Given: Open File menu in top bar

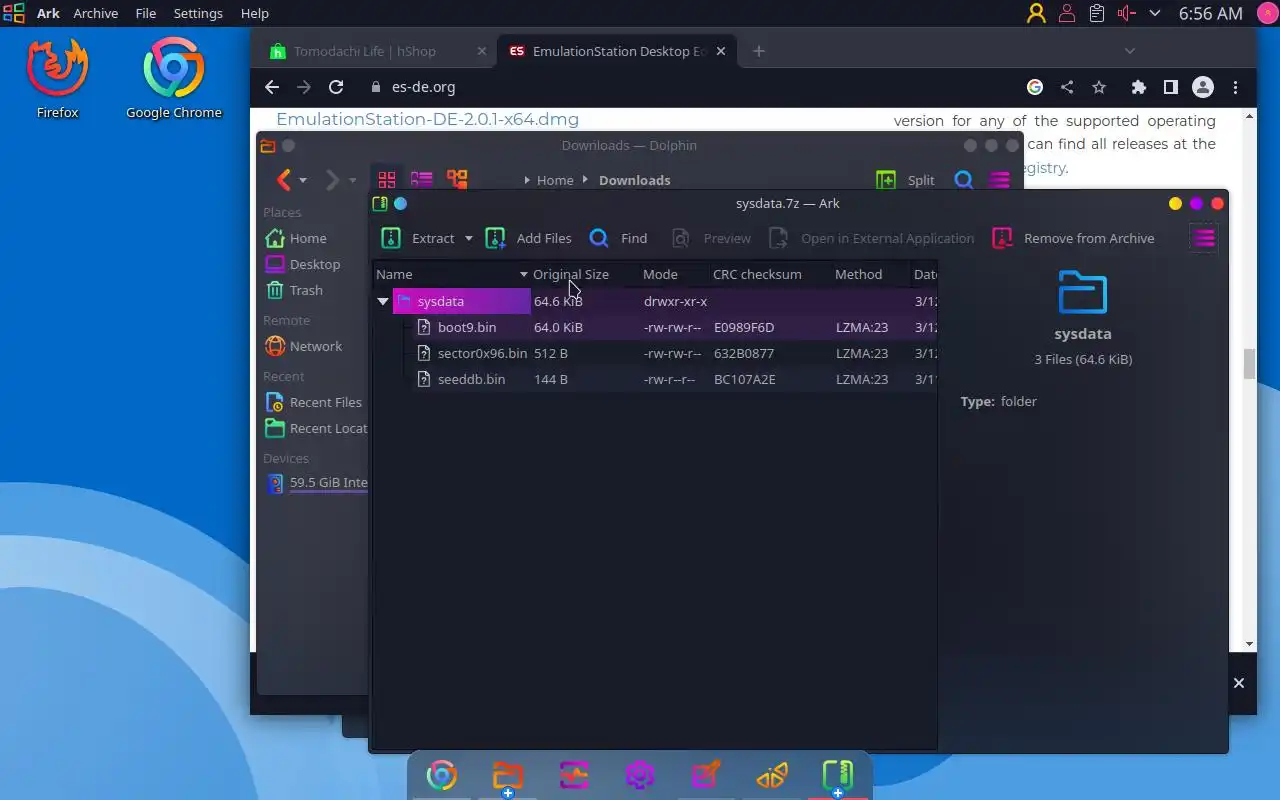Looking at the screenshot, I should 146,13.
